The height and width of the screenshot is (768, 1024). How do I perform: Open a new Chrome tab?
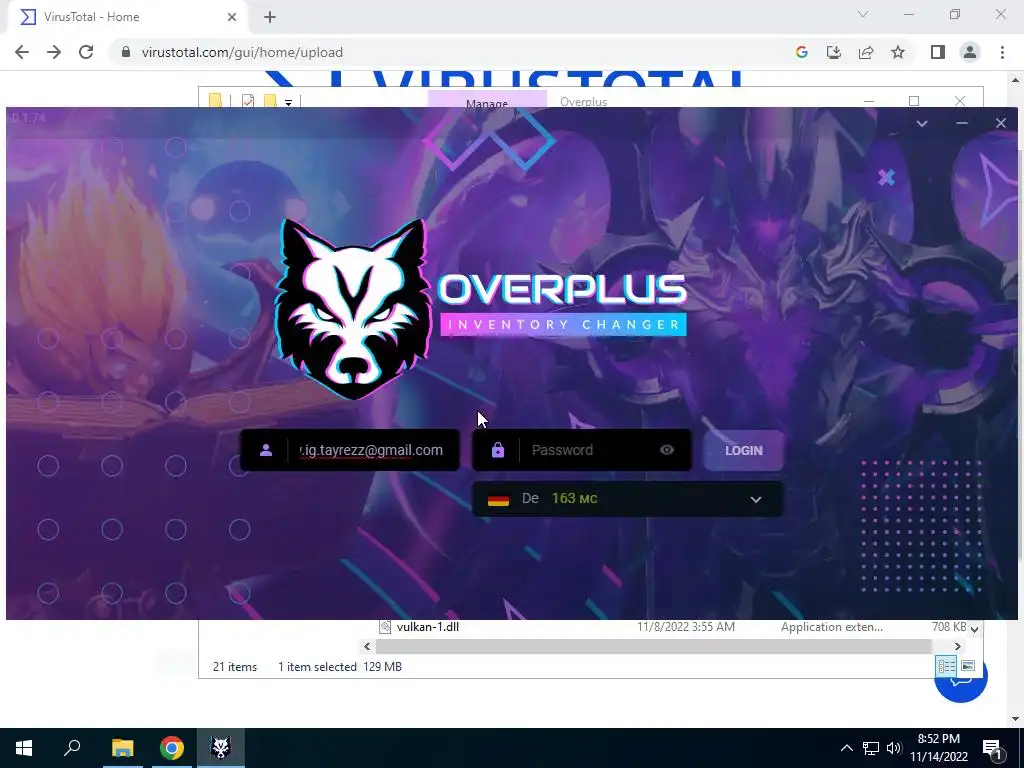click(x=270, y=18)
